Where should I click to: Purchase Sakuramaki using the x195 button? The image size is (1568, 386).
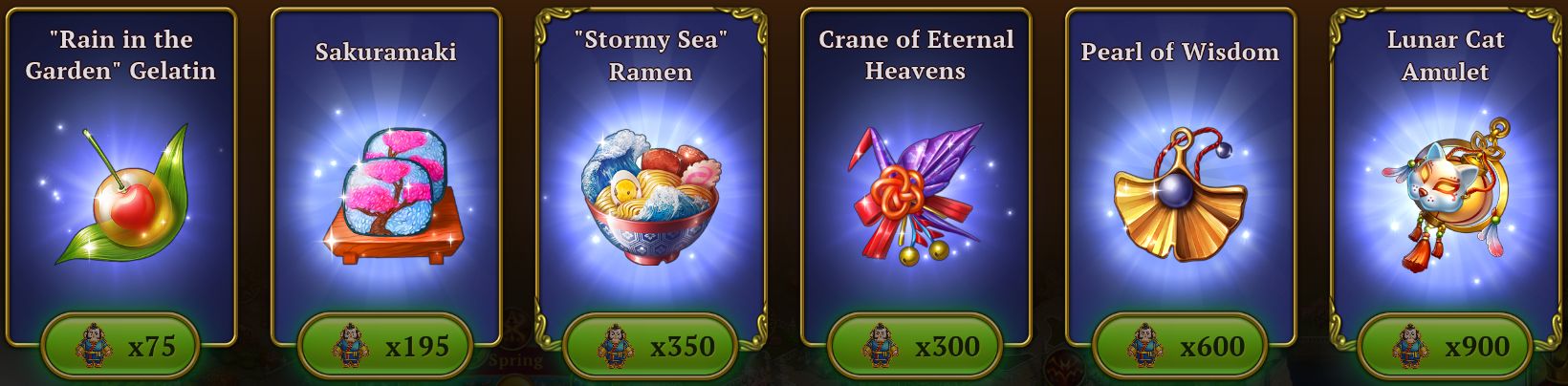(385, 345)
